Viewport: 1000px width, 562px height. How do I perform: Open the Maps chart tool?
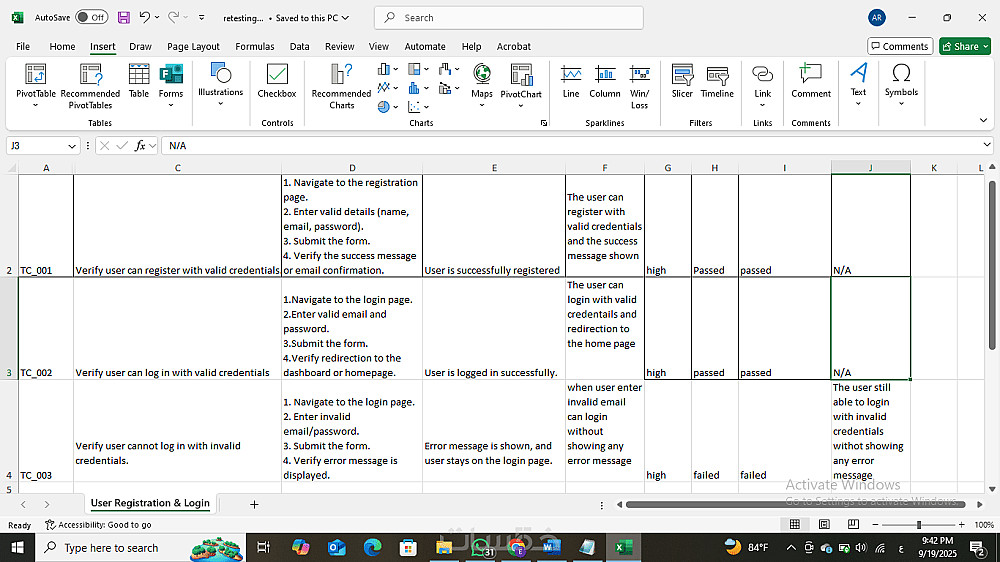(x=482, y=85)
